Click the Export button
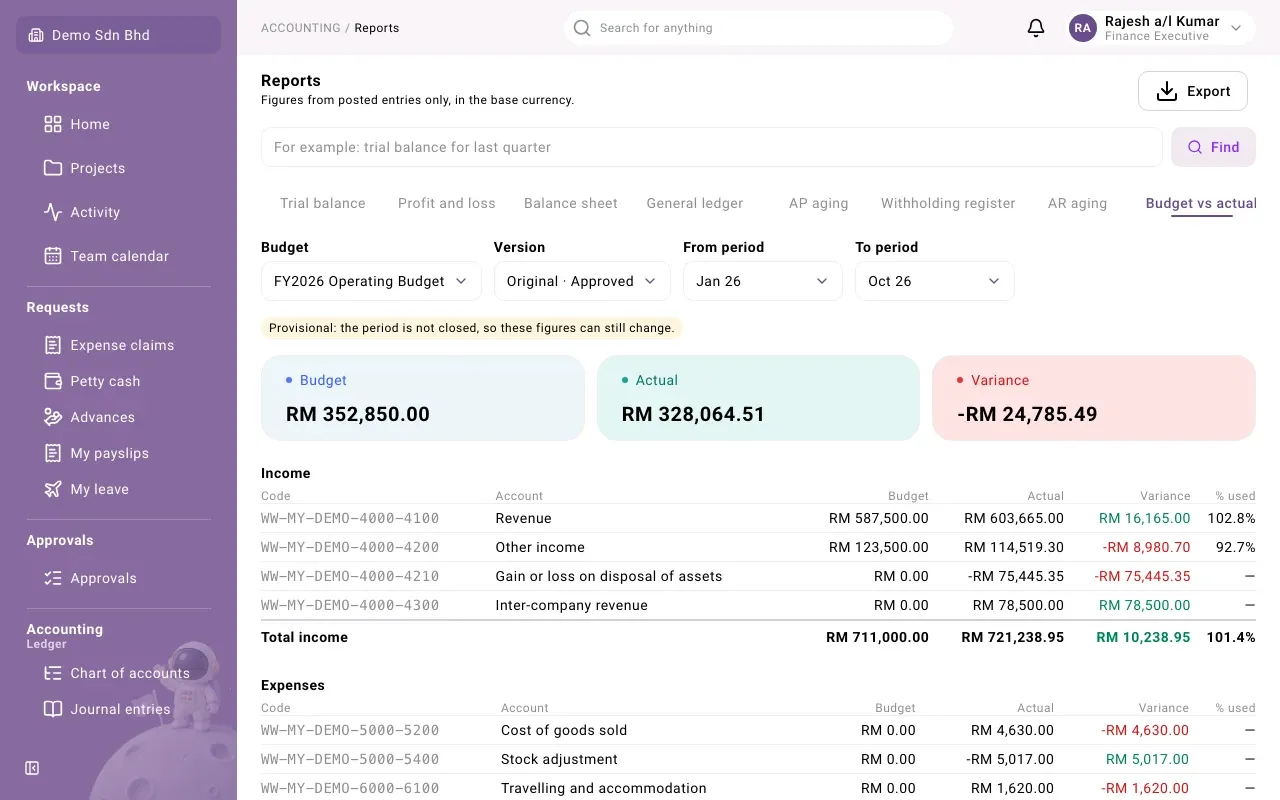 (x=1193, y=91)
